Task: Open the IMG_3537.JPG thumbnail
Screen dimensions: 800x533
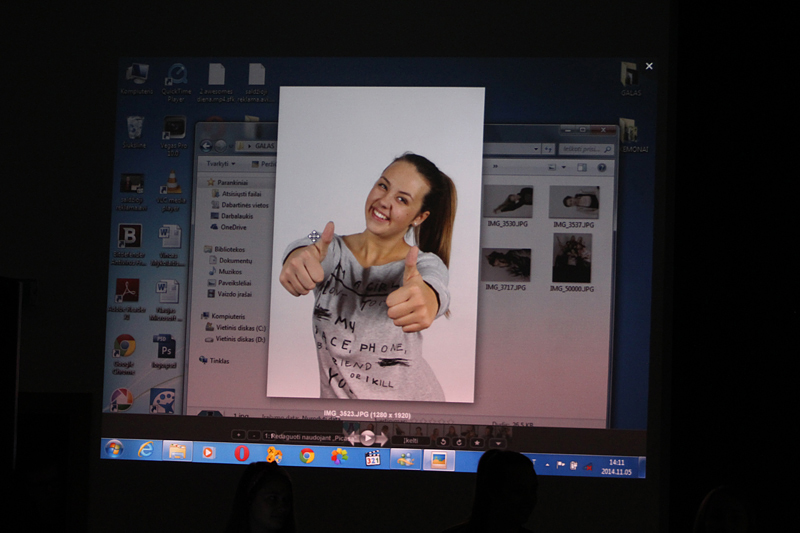Action: click(x=574, y=207)
